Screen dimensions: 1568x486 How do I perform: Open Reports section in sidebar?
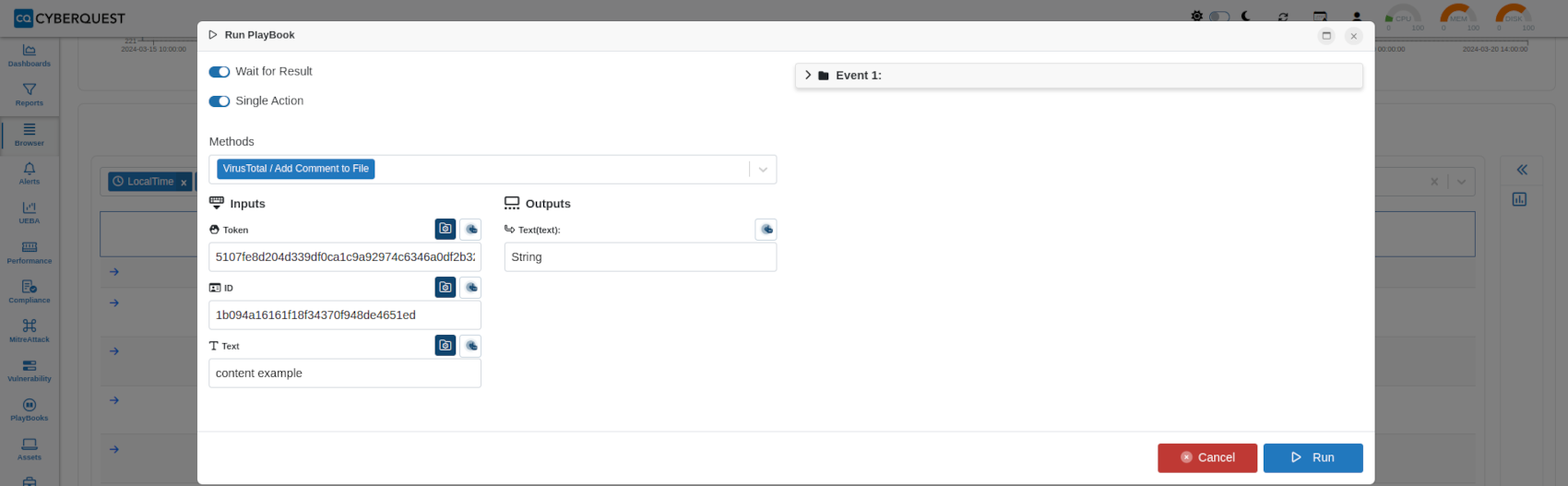coord(30,94)
